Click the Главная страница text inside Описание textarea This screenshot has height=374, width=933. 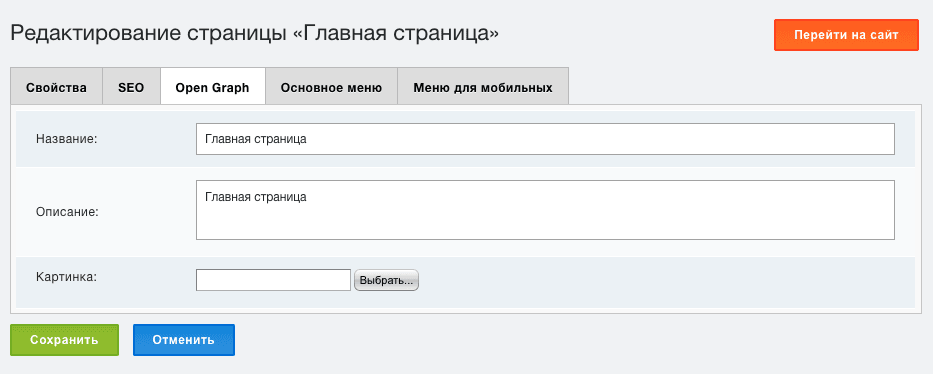pyautogui.click(x=256, y=196)
